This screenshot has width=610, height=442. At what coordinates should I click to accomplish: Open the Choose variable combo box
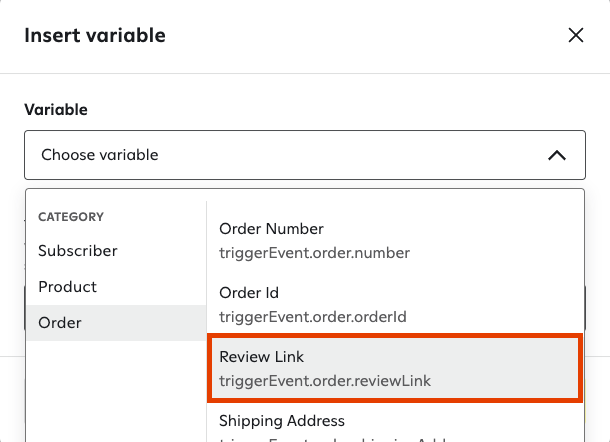click(305, 155)
